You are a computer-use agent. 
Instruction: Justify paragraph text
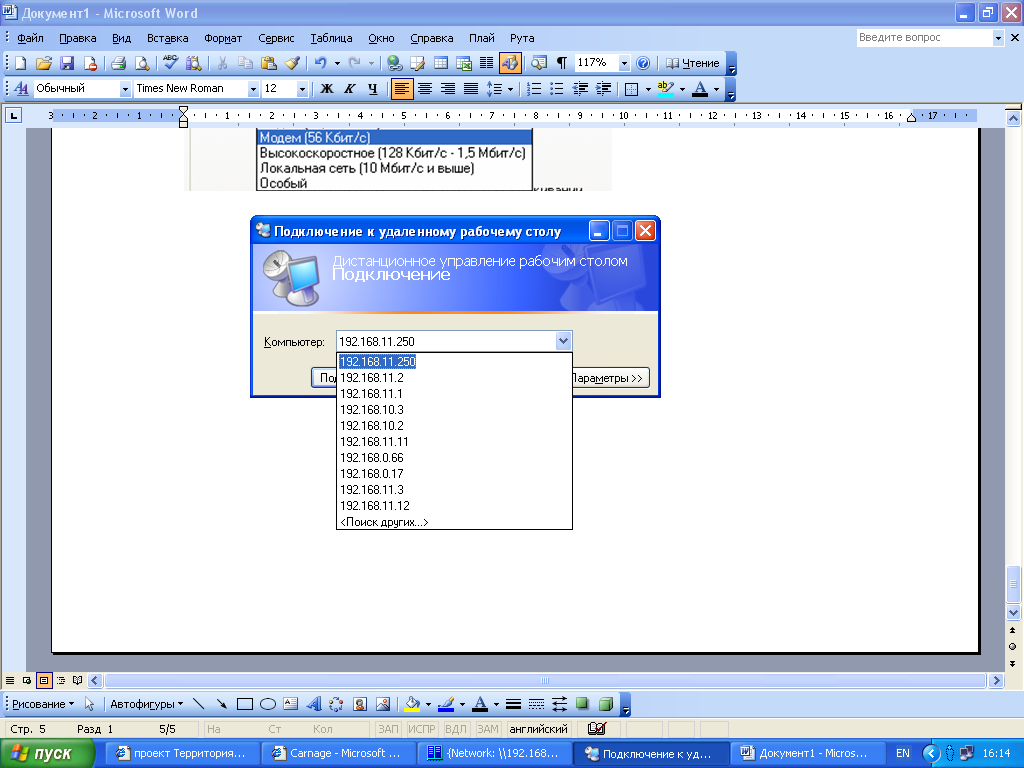[471, 89]
